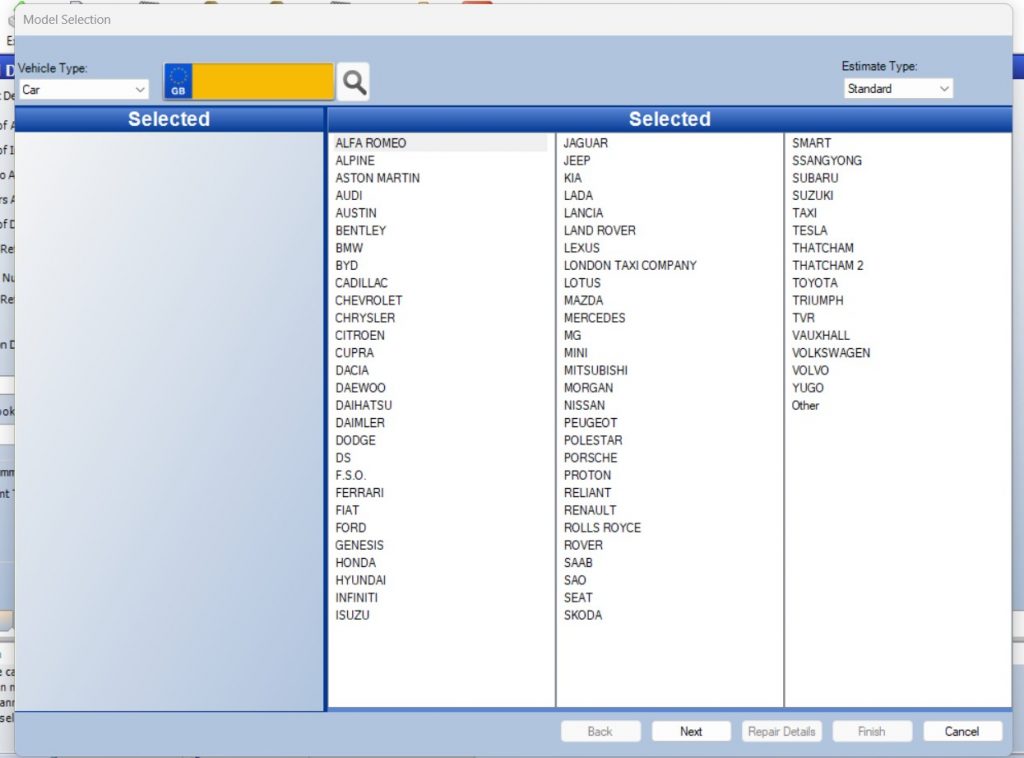Choose INFINITI in the list
This screenshot has width=1024, height=758.
coord(357,597)
